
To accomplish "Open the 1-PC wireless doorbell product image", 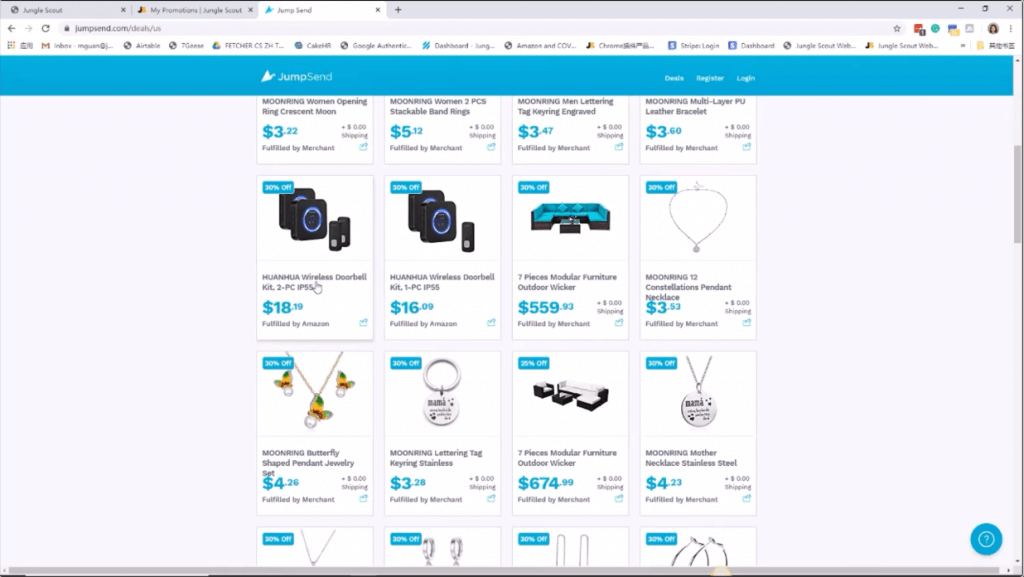I will point(442,220).
